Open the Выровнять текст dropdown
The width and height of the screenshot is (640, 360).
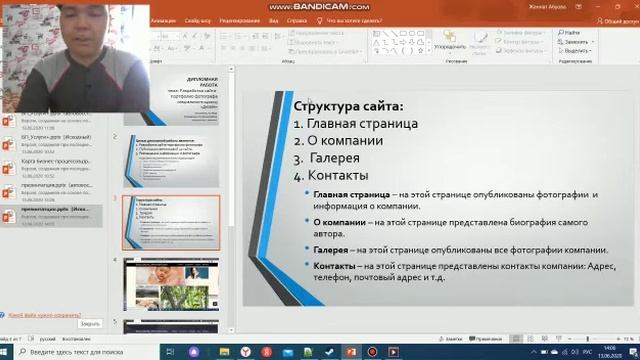(x=313, y=42)
